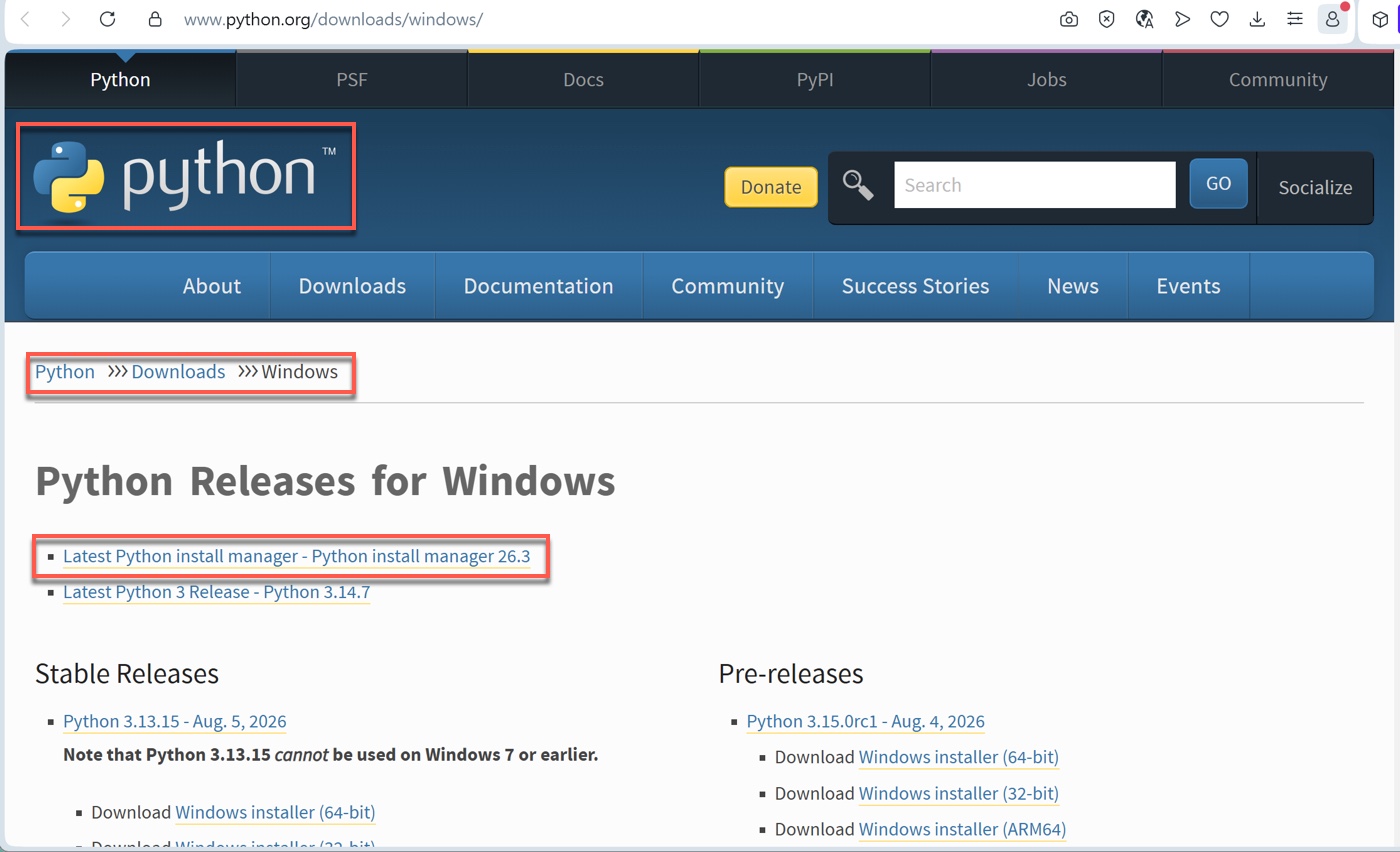Click the snapshot camera icon in toolbar
The height and width of the screenshot is (852, 1400).
[1069, 19]
